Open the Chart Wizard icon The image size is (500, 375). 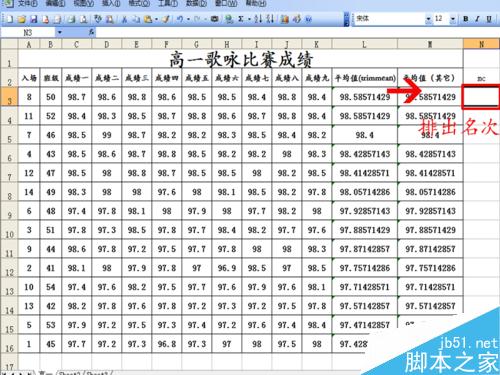284,19
